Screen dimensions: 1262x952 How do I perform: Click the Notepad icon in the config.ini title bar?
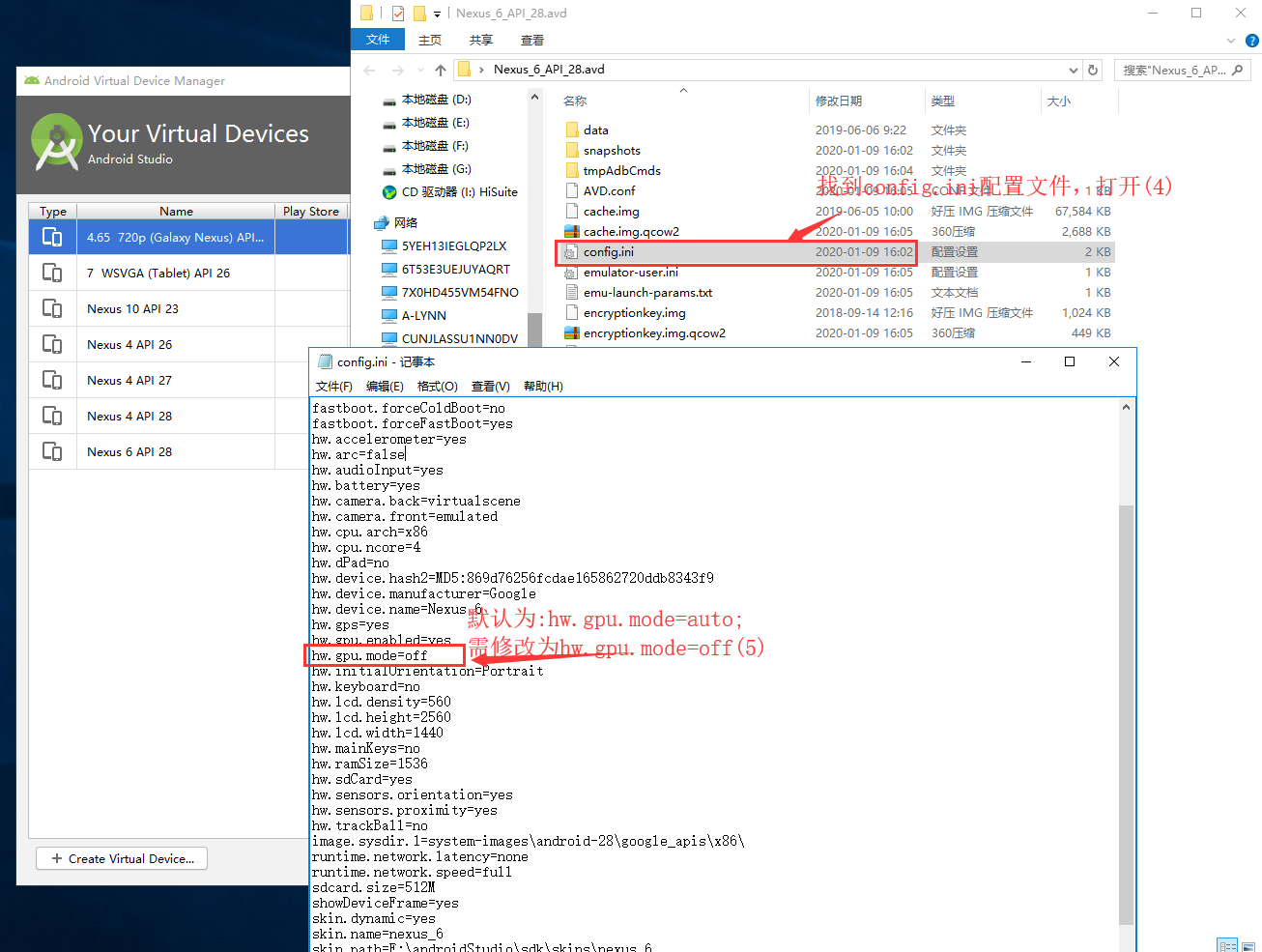(325, 361)
